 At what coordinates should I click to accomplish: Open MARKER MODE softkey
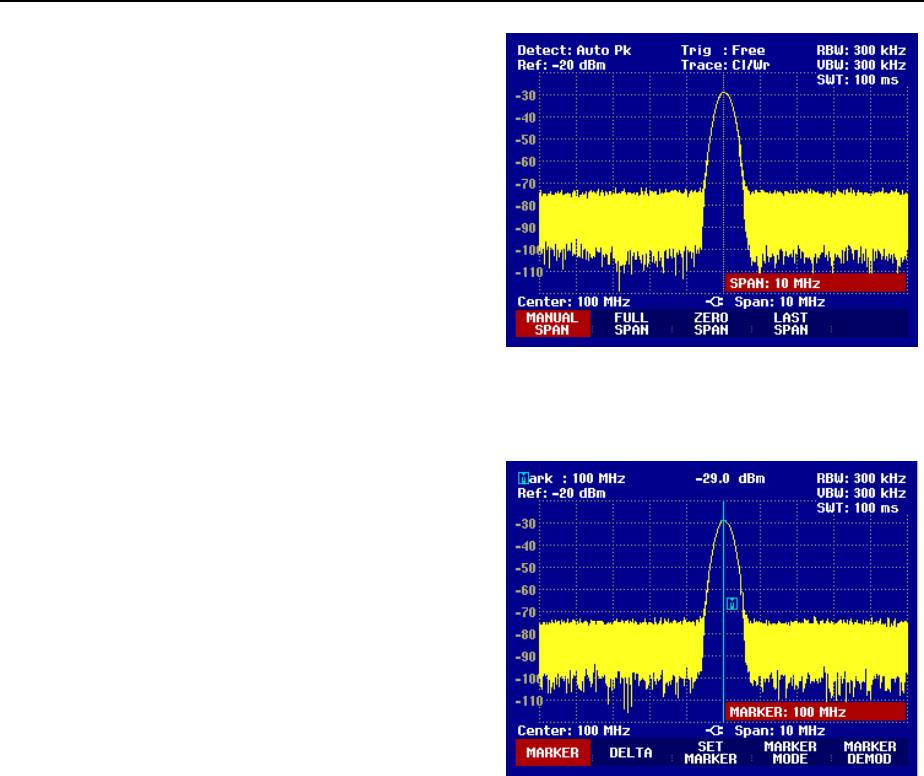pos(790,752)
